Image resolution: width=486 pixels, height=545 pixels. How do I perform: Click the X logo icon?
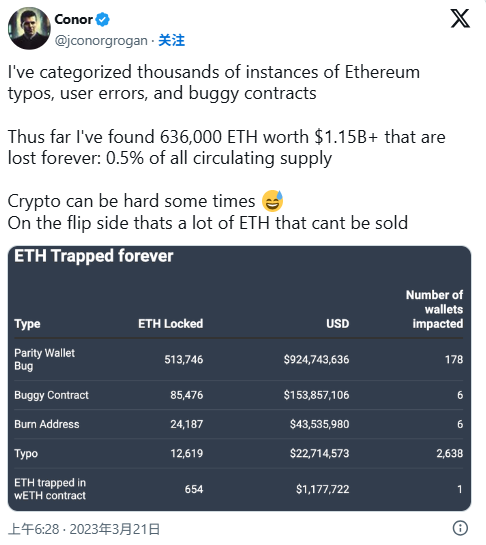coord(460,19)
